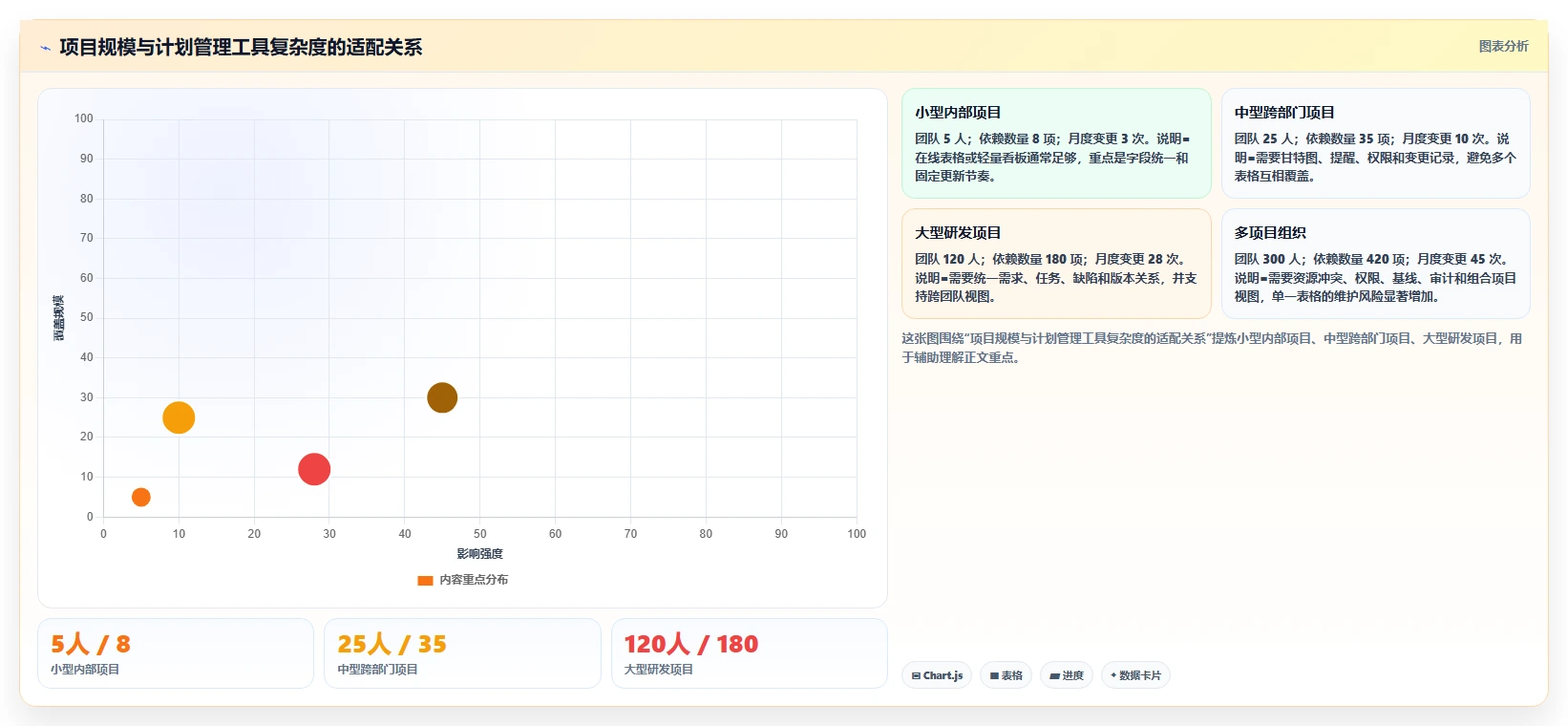This screenshot has height=726, width=1568.
Task: Click the 表格 tag
Action: tap(1006, 675)
